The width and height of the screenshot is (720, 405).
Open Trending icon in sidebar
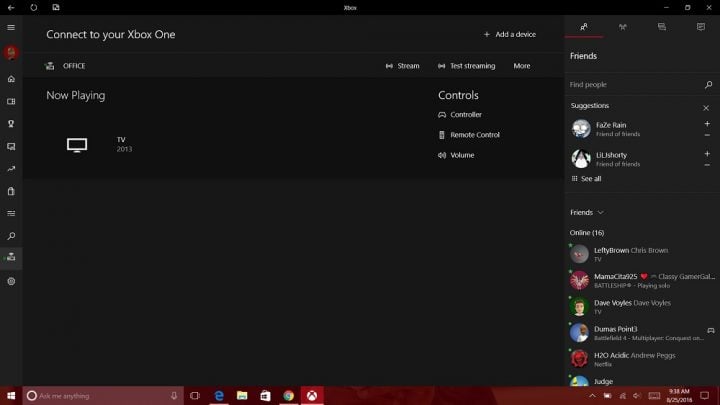(11, 169)
